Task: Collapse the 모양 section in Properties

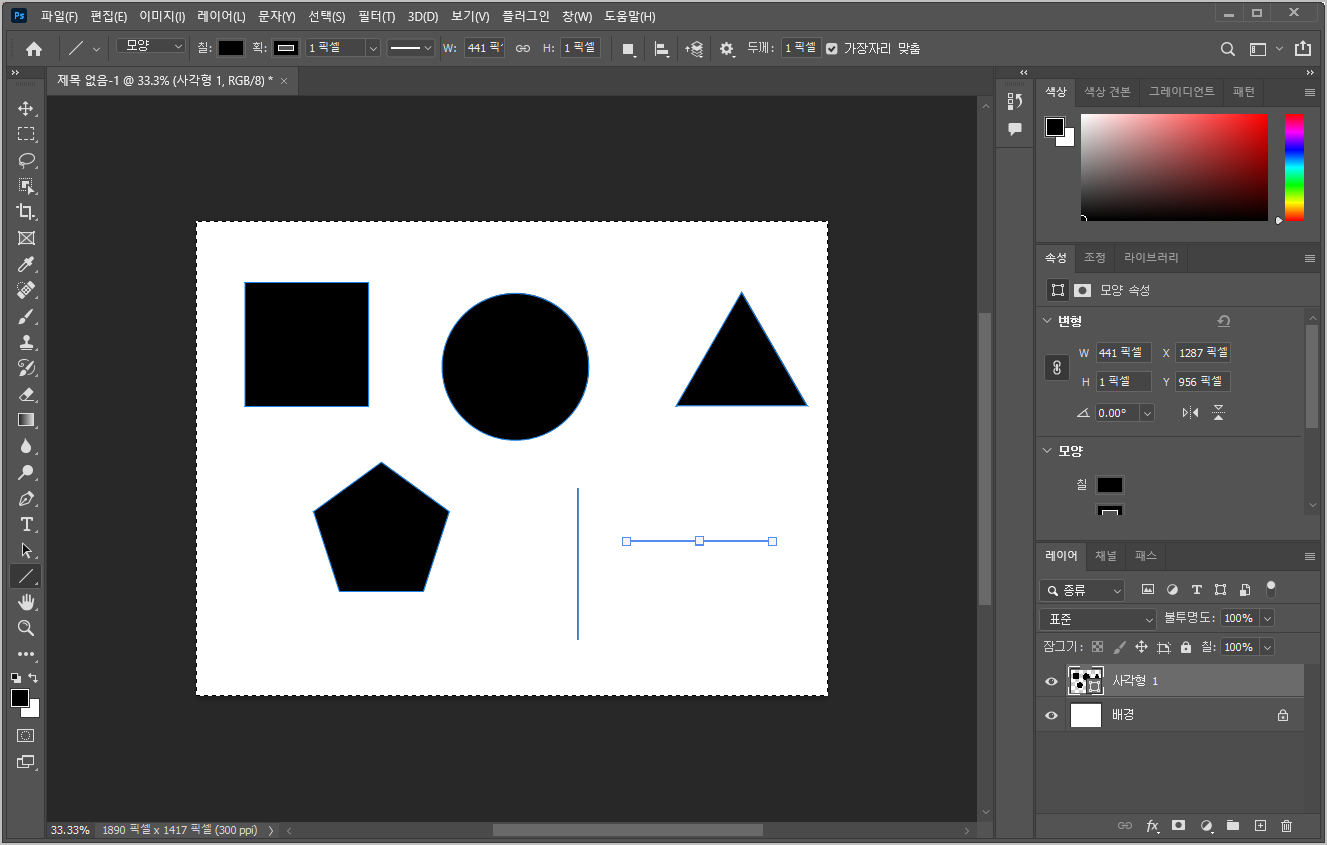Action: (1047, 451)
